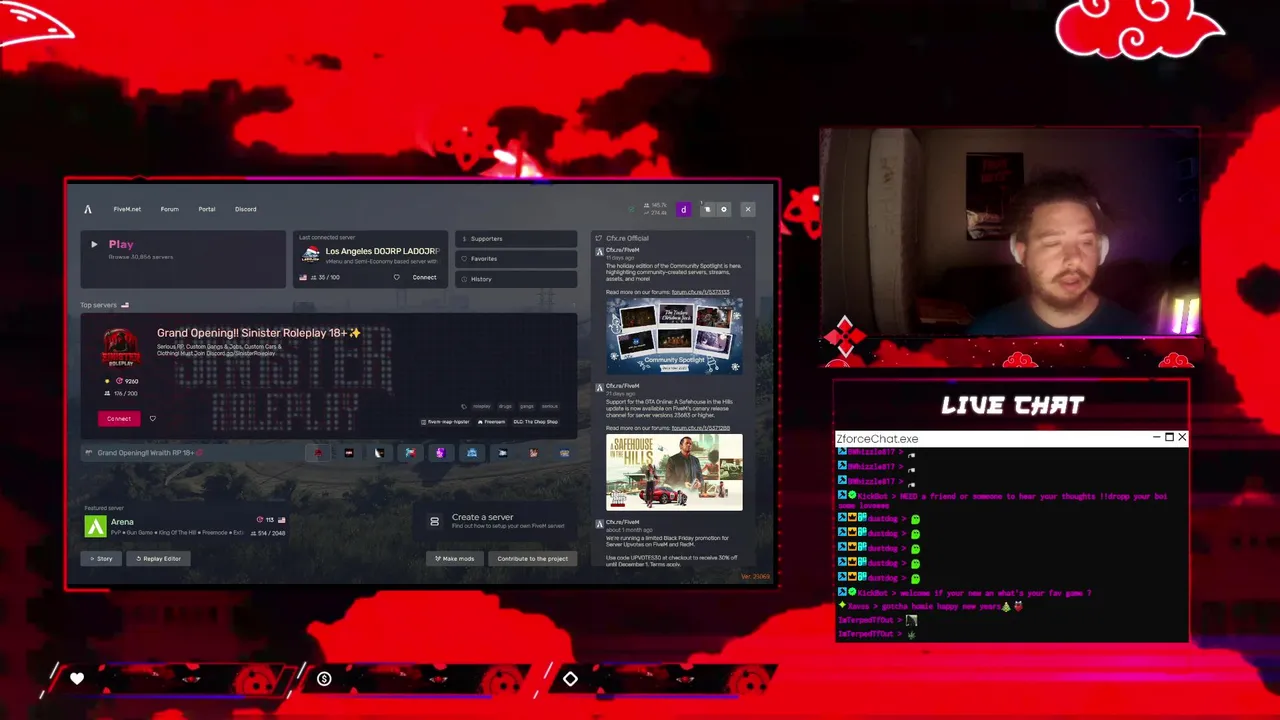The height and width of the screenshot is (720, 1280).
Task: Open Grand Opening Sinister Roleplay title
Action: point(258,333)
